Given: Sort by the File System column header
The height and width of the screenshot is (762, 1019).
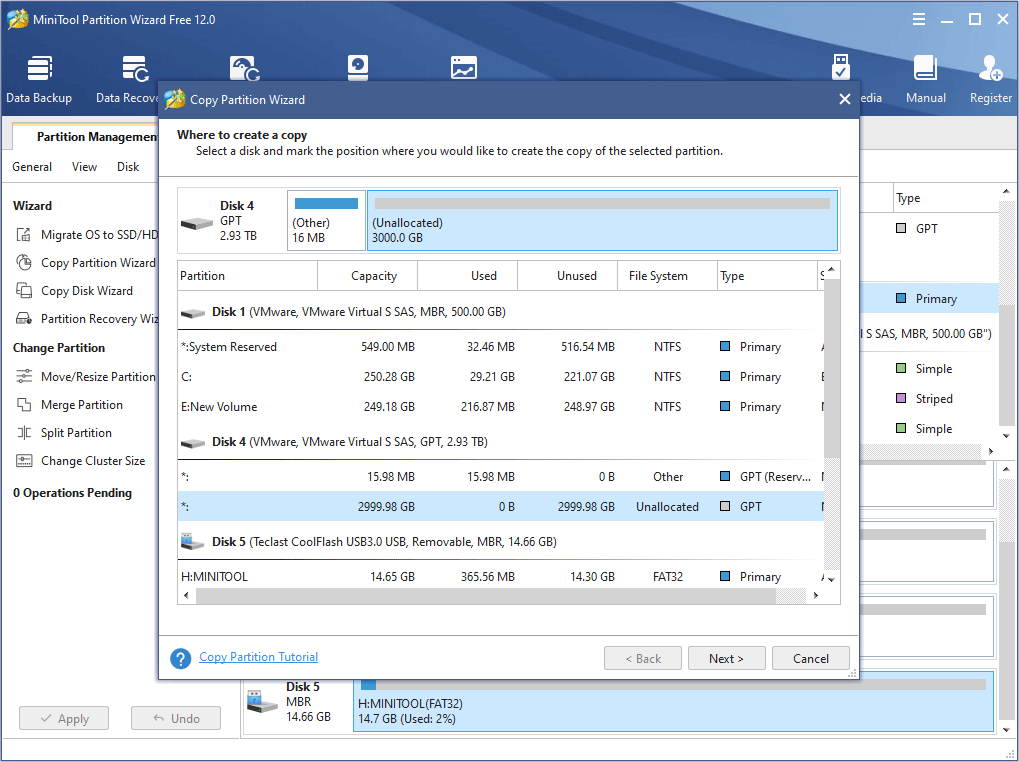Looking at the screenshot, I should point(667,275).
